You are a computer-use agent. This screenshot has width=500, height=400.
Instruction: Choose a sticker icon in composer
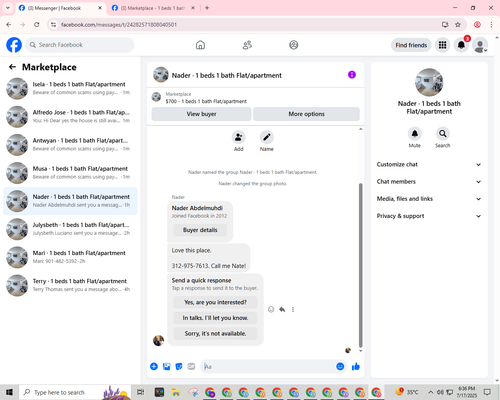click(x=179, y=367)
